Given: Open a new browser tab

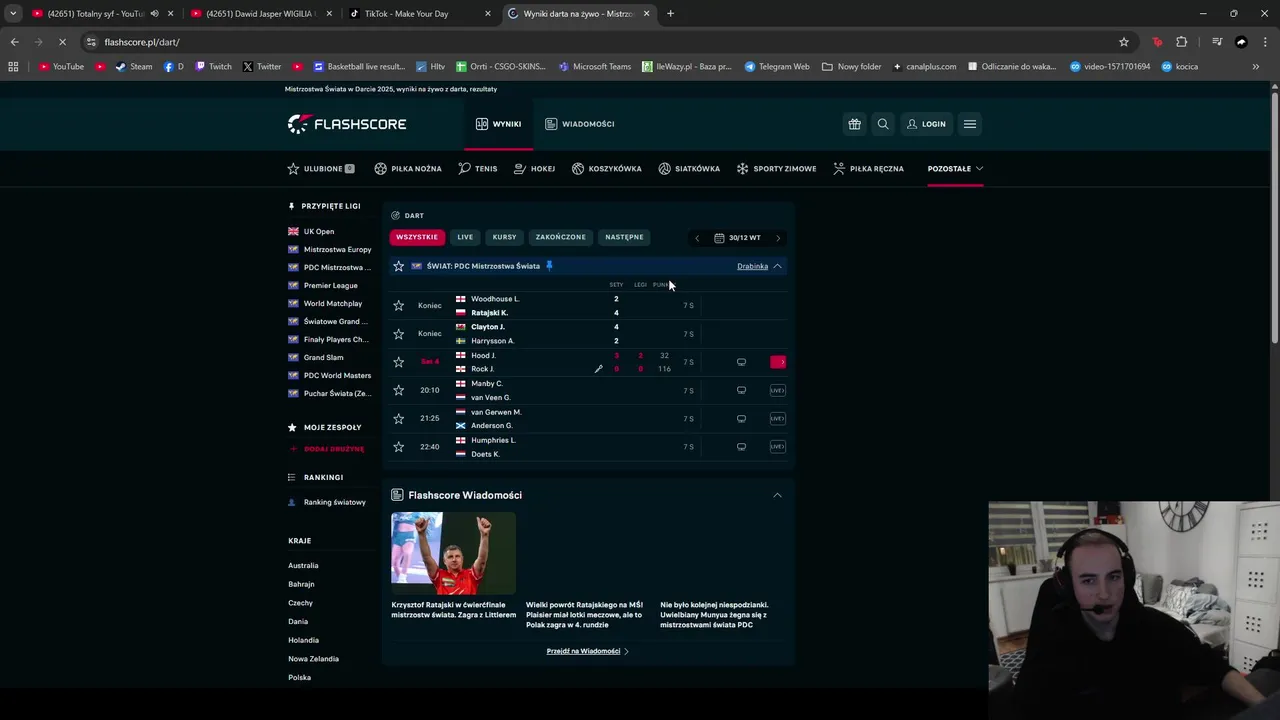Looking at the screenshot, I should pos(670,14).
